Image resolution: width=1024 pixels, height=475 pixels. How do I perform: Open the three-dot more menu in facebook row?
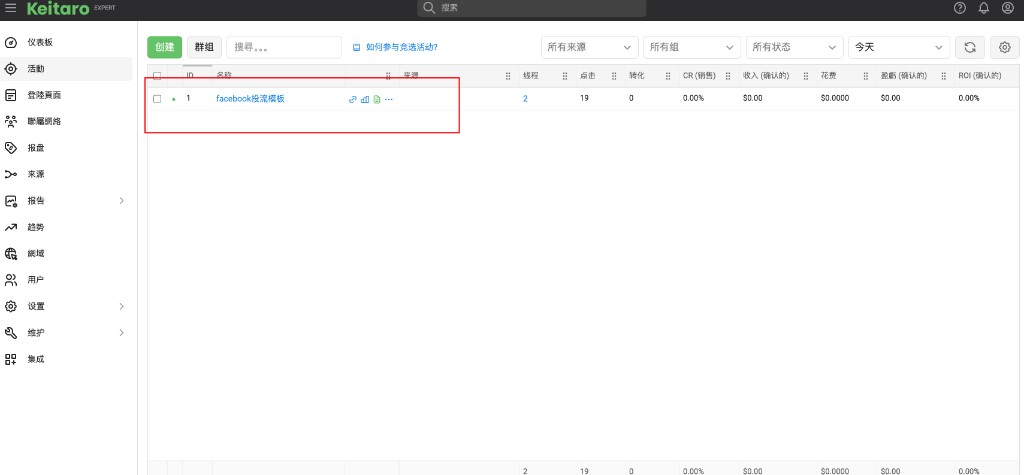389,99
